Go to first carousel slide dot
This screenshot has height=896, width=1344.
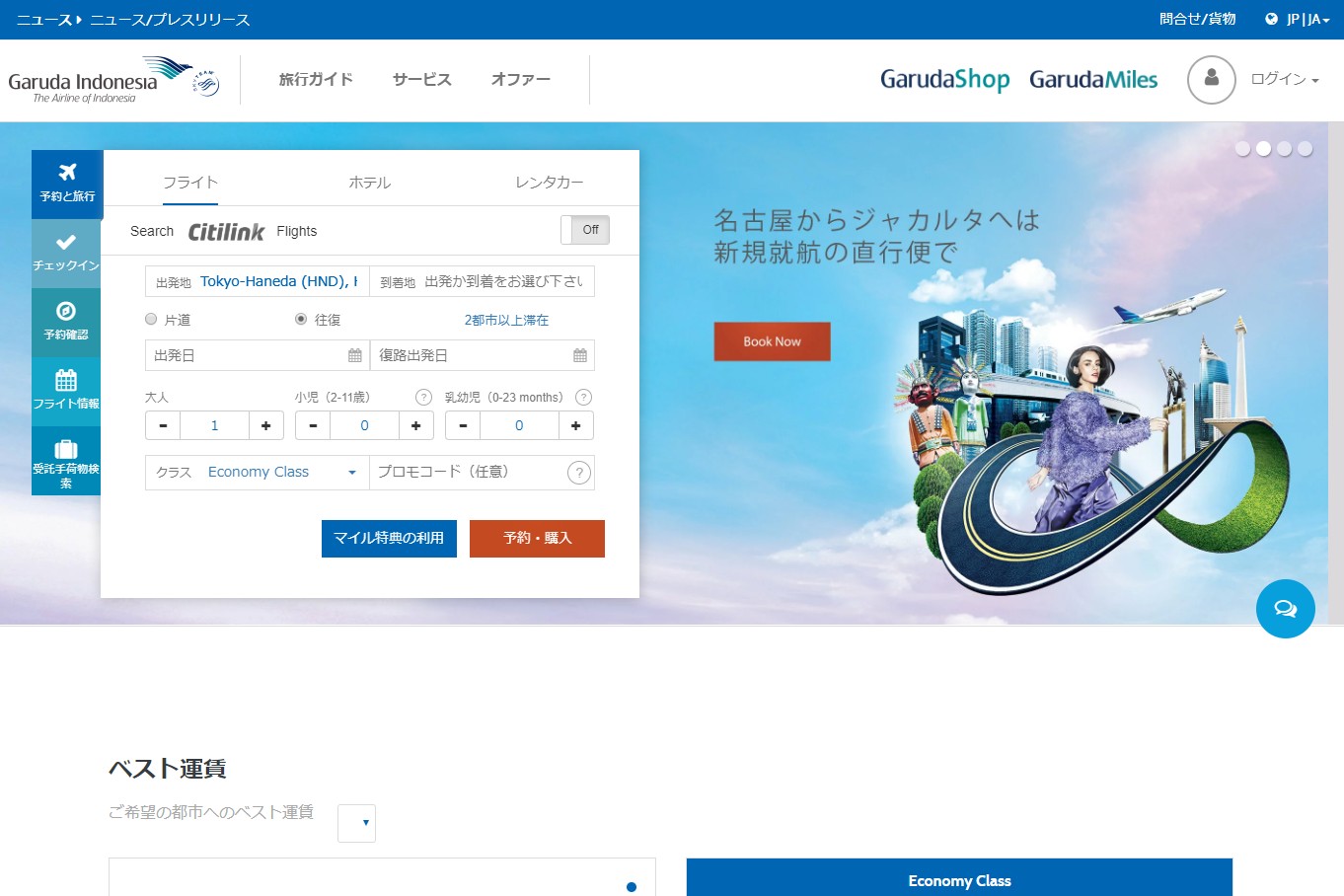[x=1242, y=148]
